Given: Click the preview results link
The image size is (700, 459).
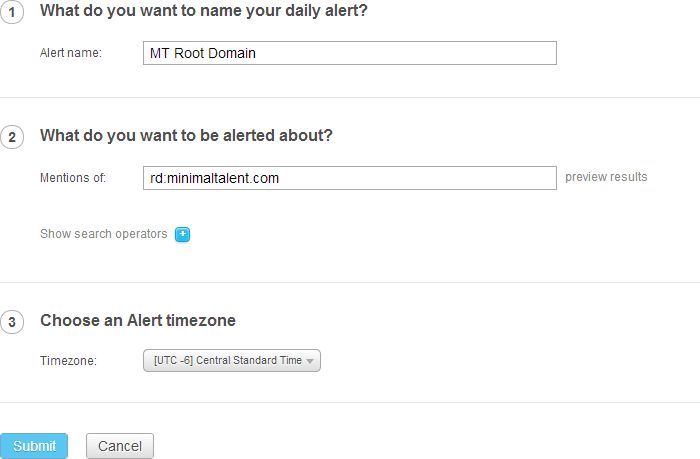Looking at the screenshot, I should tap(606, 177).
